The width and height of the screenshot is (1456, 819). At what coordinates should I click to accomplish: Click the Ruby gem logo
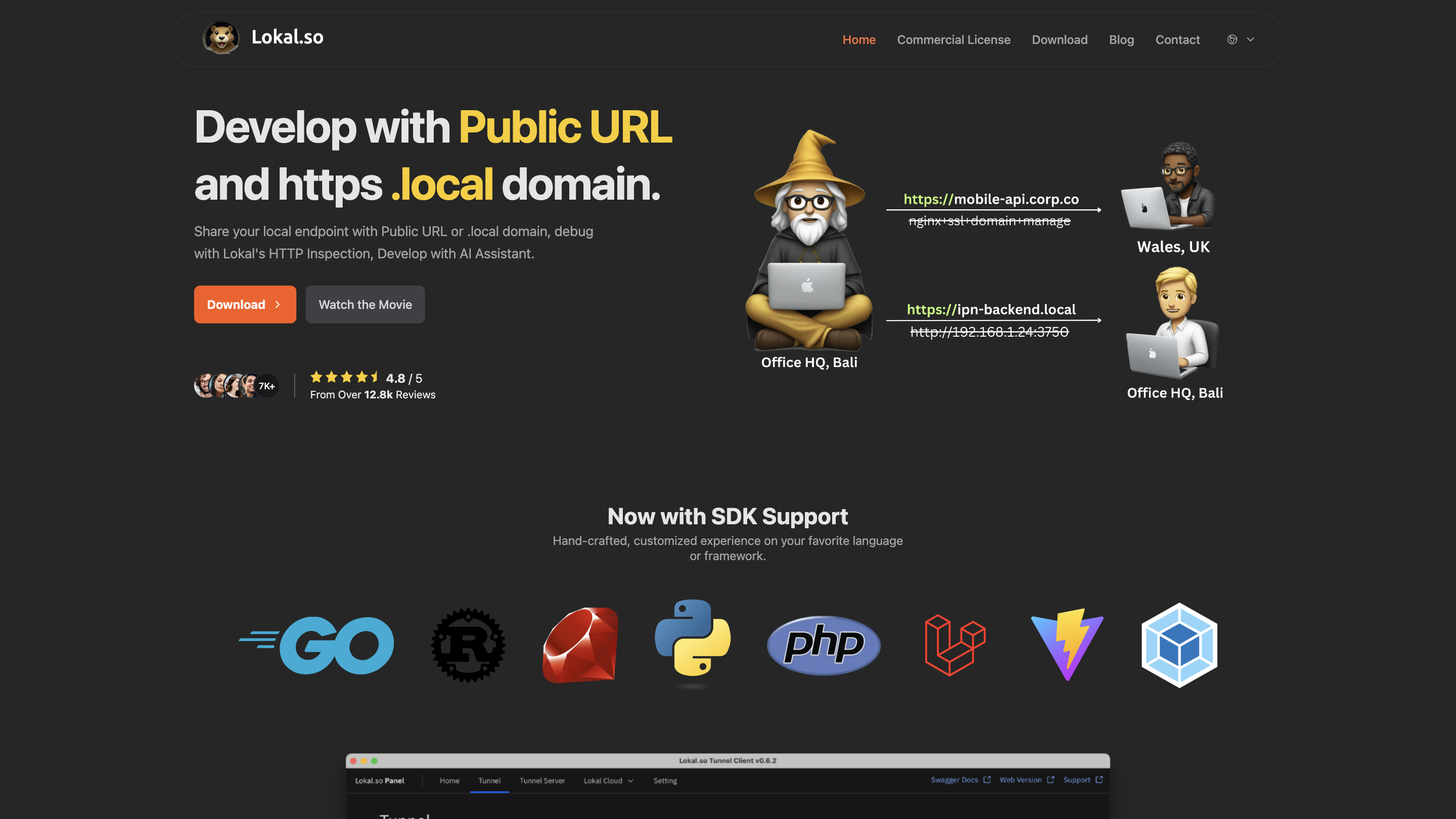[580, 645]
